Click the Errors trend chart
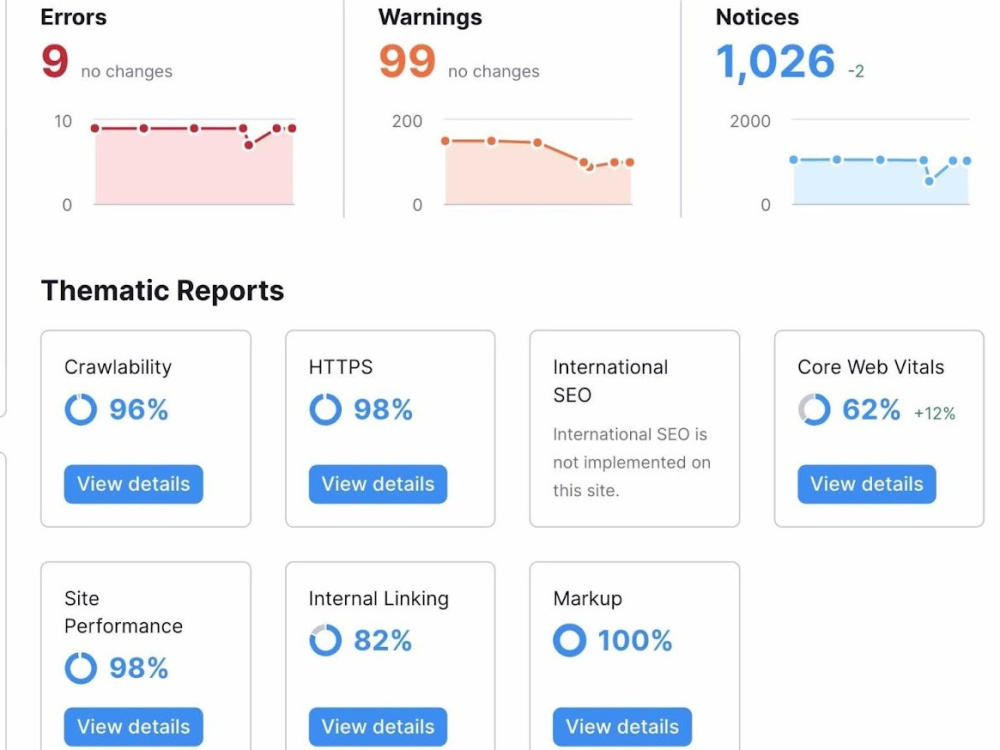Viewport: 1000px width, 750px height. (194, 163)
